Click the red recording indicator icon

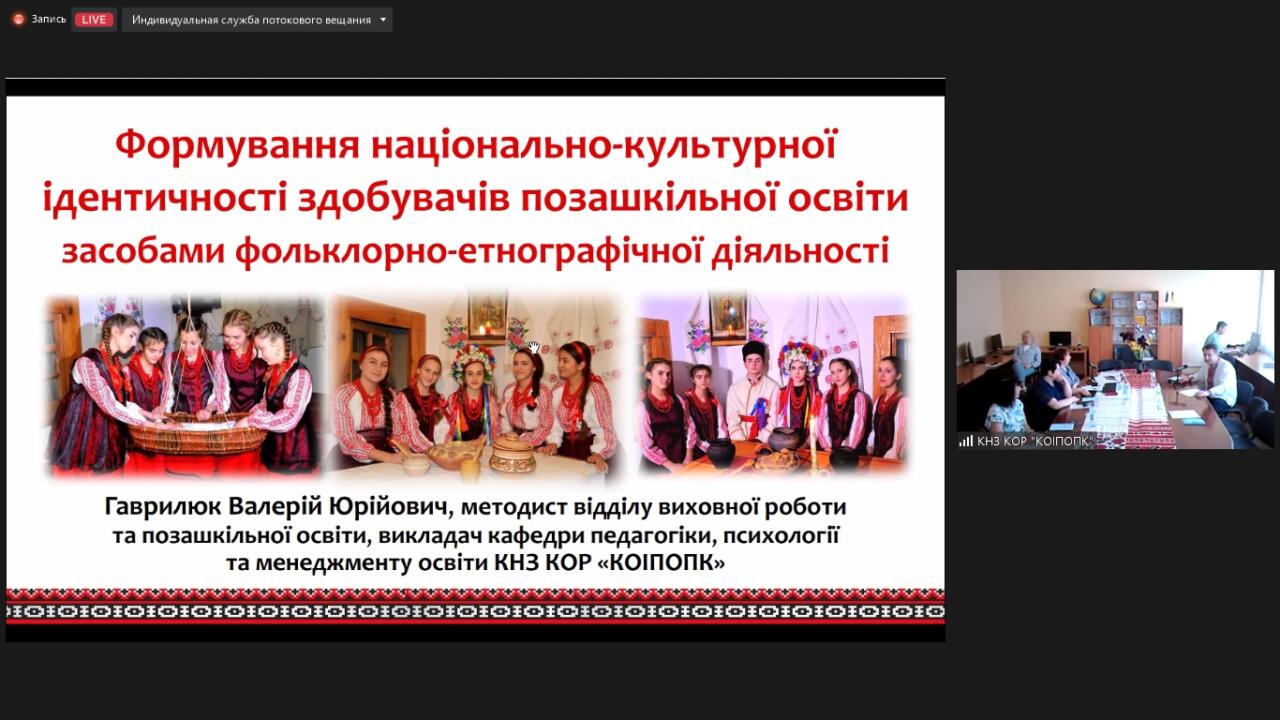point(18,19)
